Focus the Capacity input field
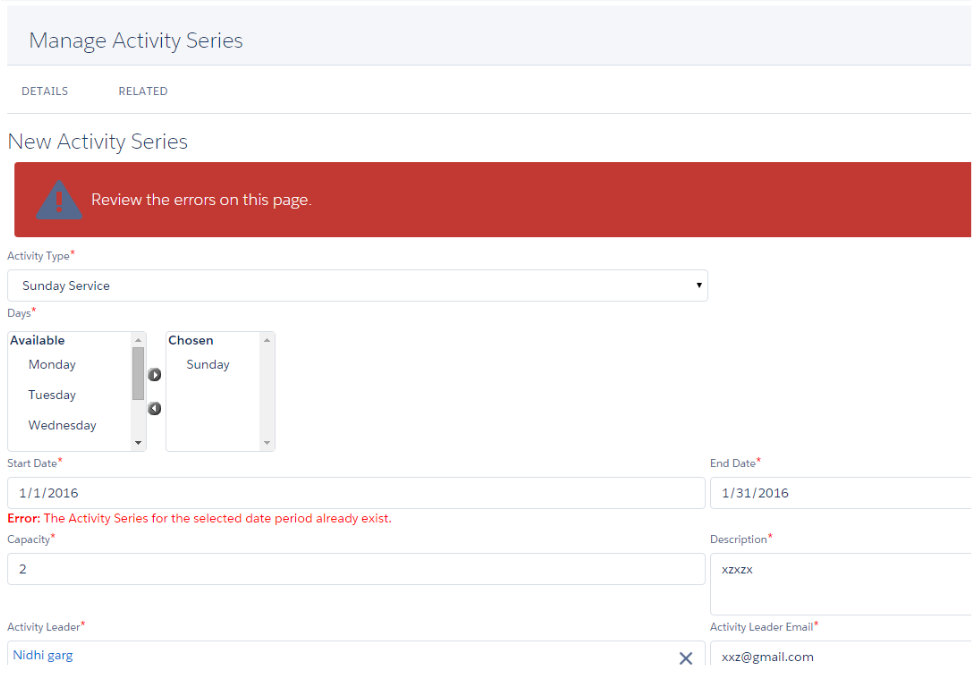This screenshot has width=977, height=699. point(356,569)
